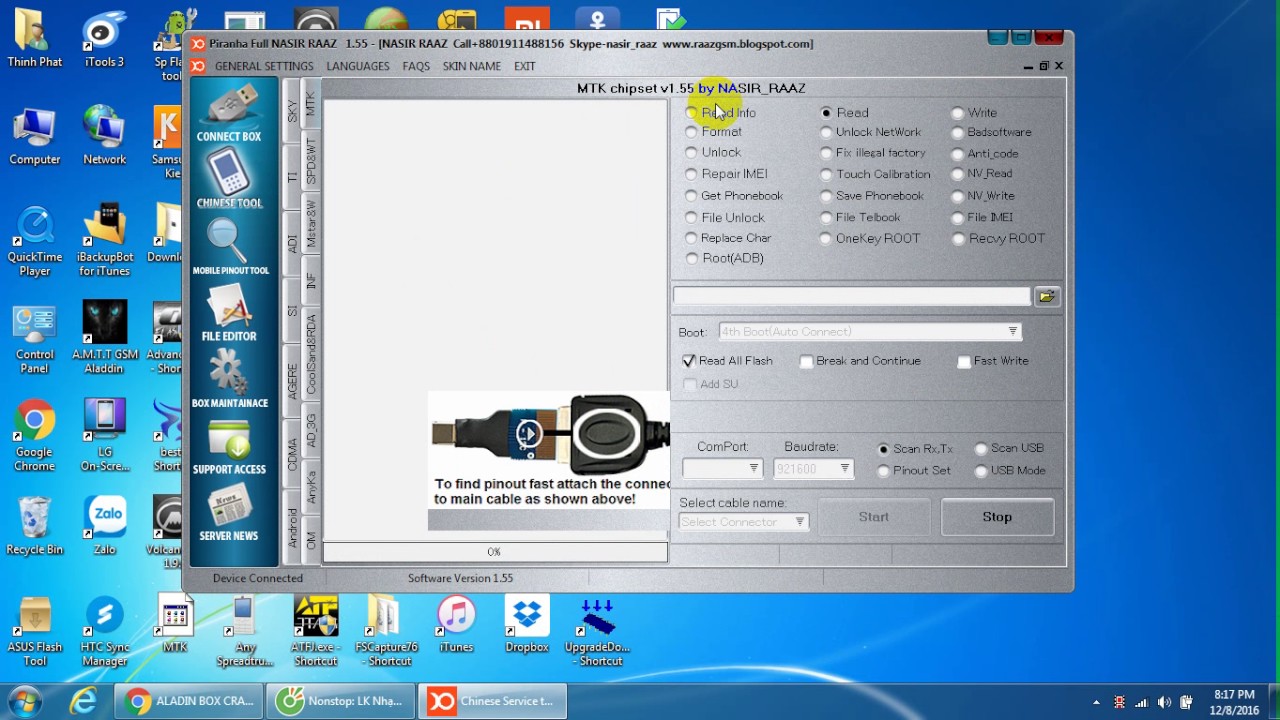Viewport: 1280px width, 720px height.
Task: Open the FAQS menu
Action: (x=416, y=66)
